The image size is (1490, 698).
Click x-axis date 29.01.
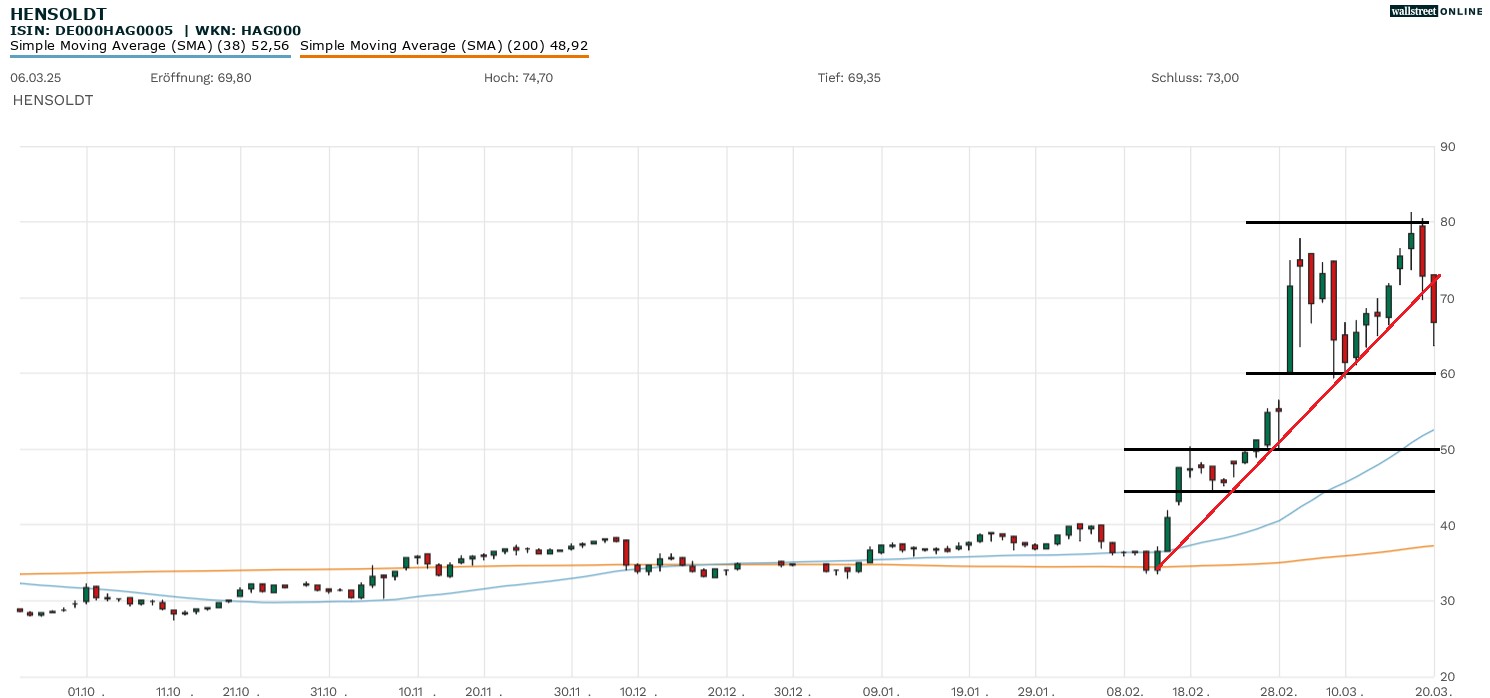pos(1036,691)
